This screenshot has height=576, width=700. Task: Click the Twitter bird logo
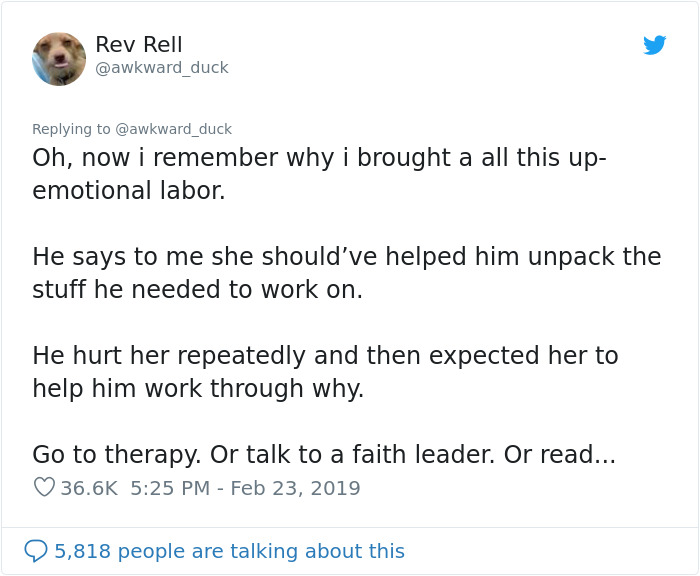click(x=655, y=45)
